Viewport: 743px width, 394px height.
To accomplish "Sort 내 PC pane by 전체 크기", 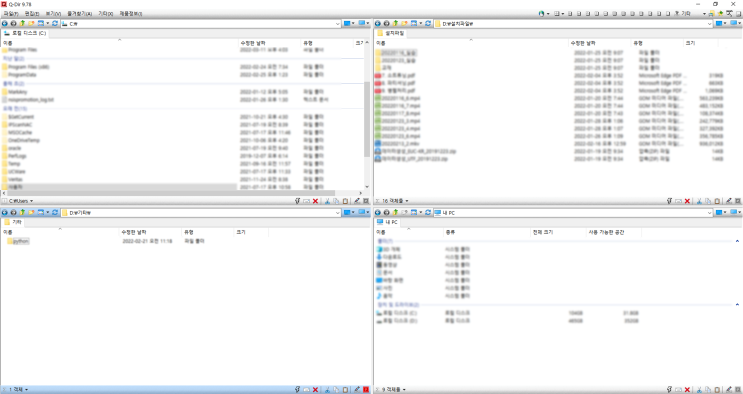I will pyautogui.click(x=558, y=232).
